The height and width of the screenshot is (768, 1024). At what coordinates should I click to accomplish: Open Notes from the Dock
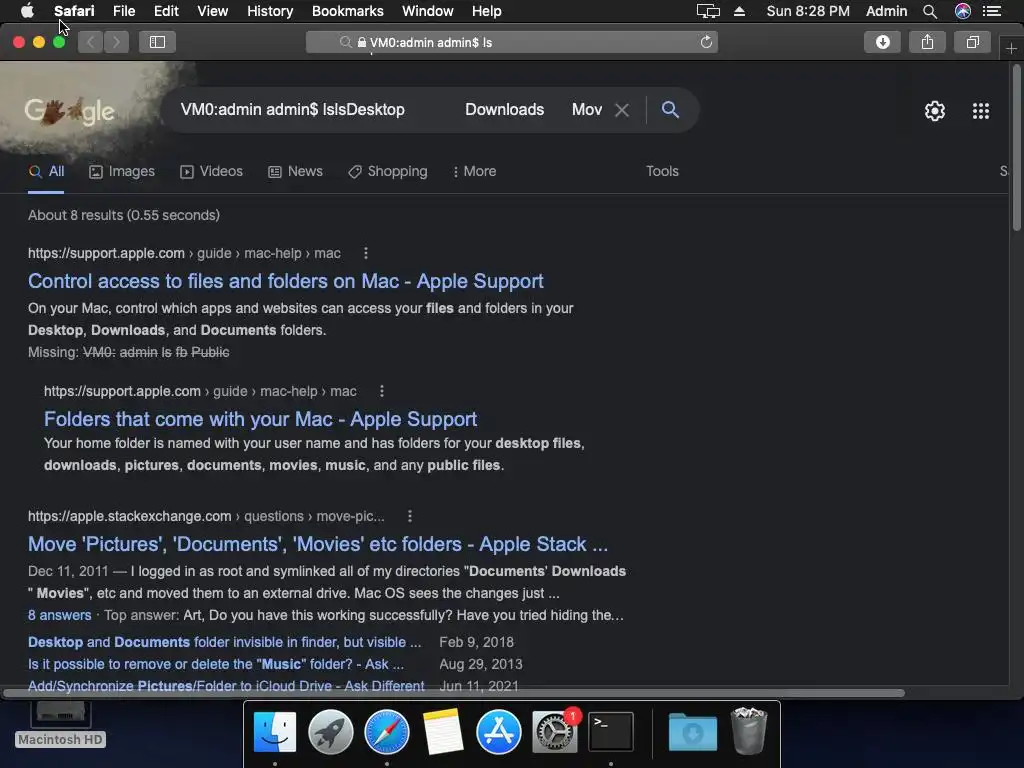[x=443, y=731]
